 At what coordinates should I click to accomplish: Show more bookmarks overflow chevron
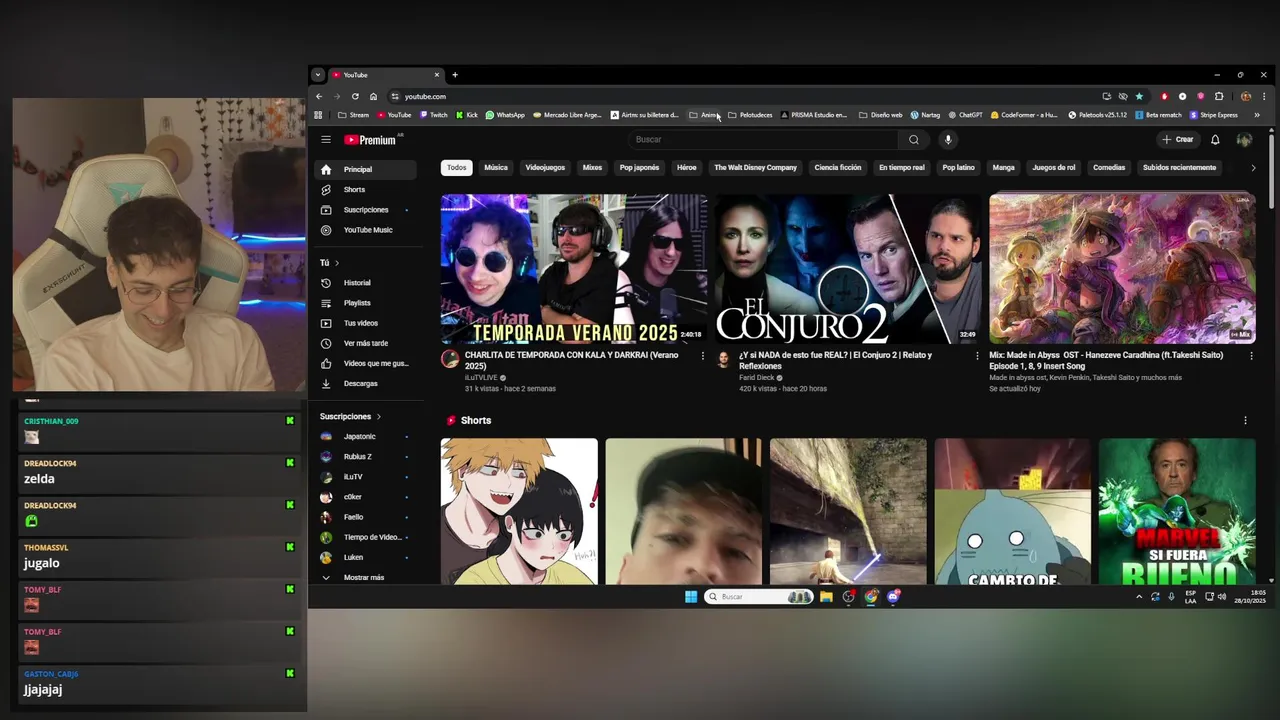[x=1257, y=115]
